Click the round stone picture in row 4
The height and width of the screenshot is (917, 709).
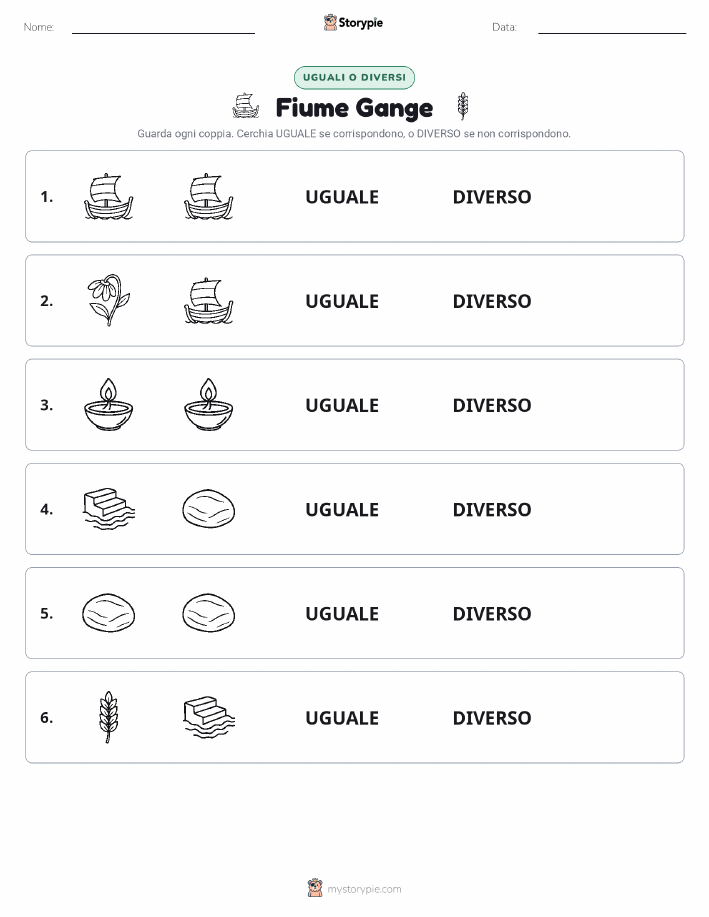[209, 509]
